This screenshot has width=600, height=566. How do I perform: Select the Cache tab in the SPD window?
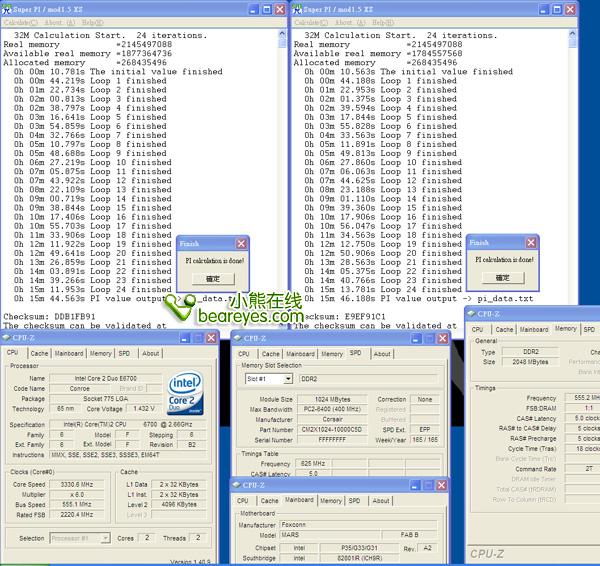point(271,354)
